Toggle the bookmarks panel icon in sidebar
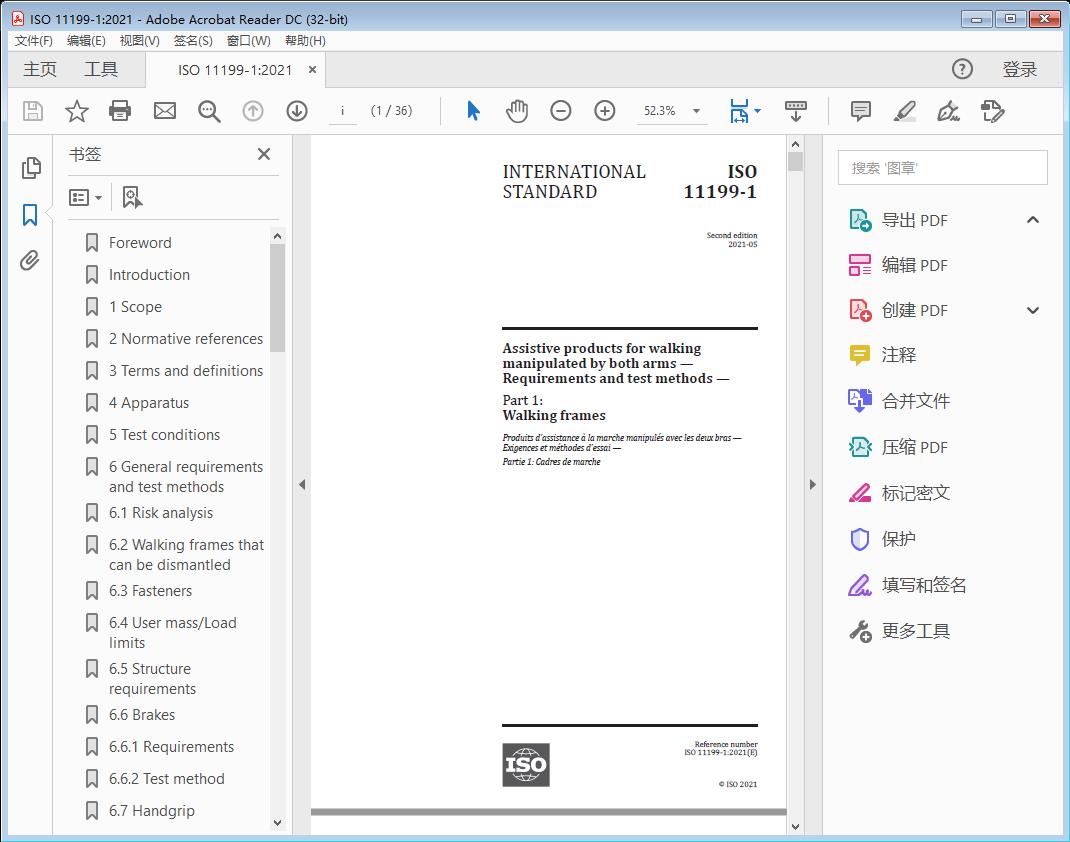 pyautogui.click(x=30, y=214)
